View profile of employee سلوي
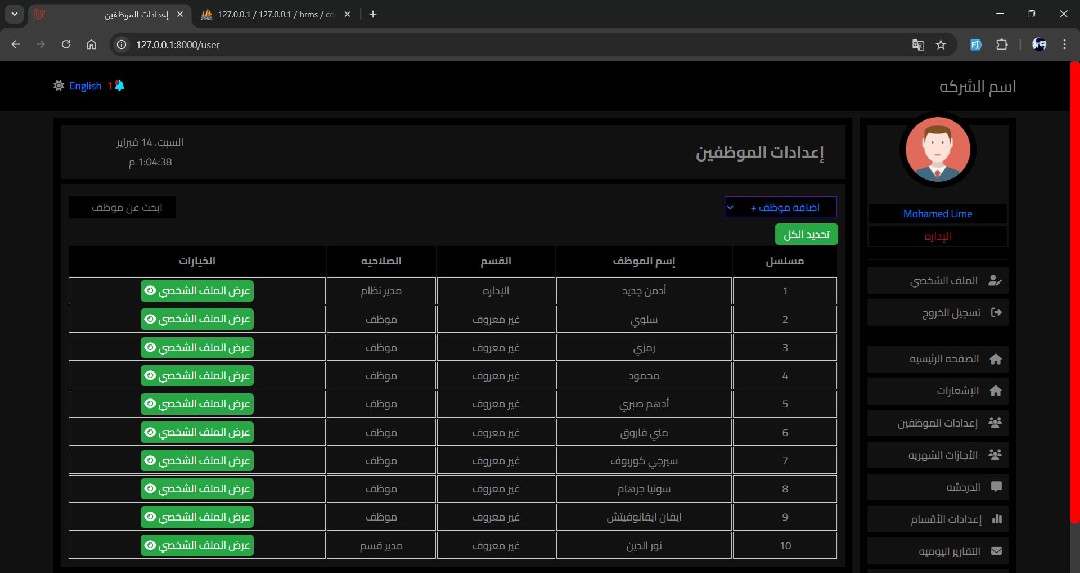The width and height of the screenshot is (1080, 573). pyautogui.click(x=197, y=319)
